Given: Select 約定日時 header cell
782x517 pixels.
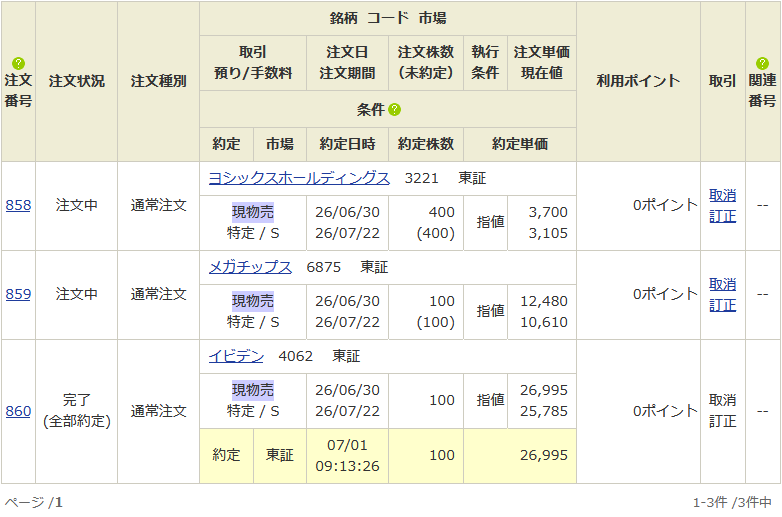Looking at the screenshot, I should [x=348, y=145].
